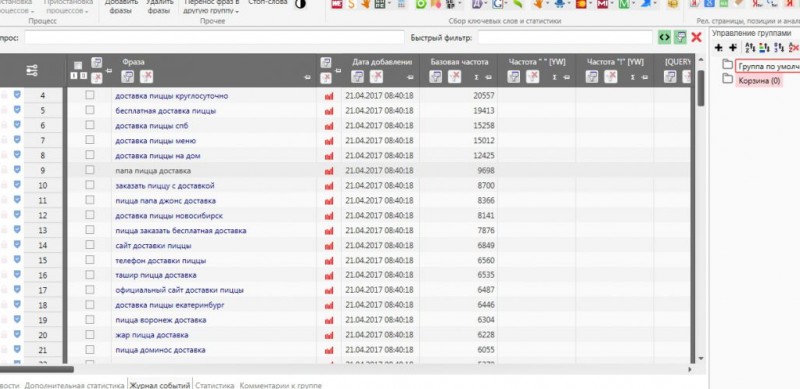Open the phrase доставка пиццы новосибирск
Image resolution: width=800 pixels, height=389 pixels.
169,216
